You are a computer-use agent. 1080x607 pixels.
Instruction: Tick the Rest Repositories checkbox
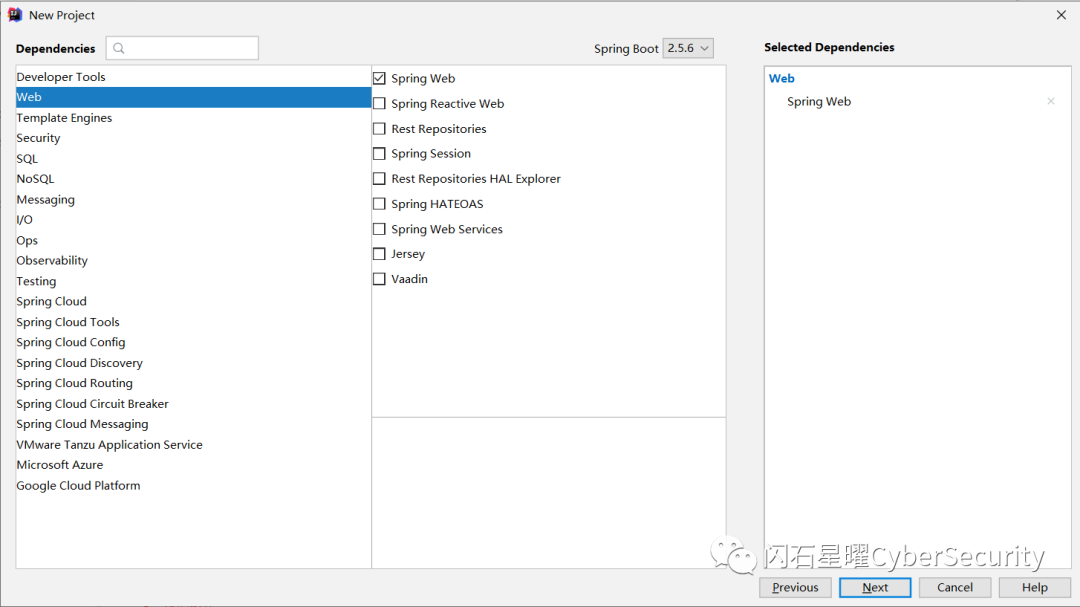click(x=379, y=129)
